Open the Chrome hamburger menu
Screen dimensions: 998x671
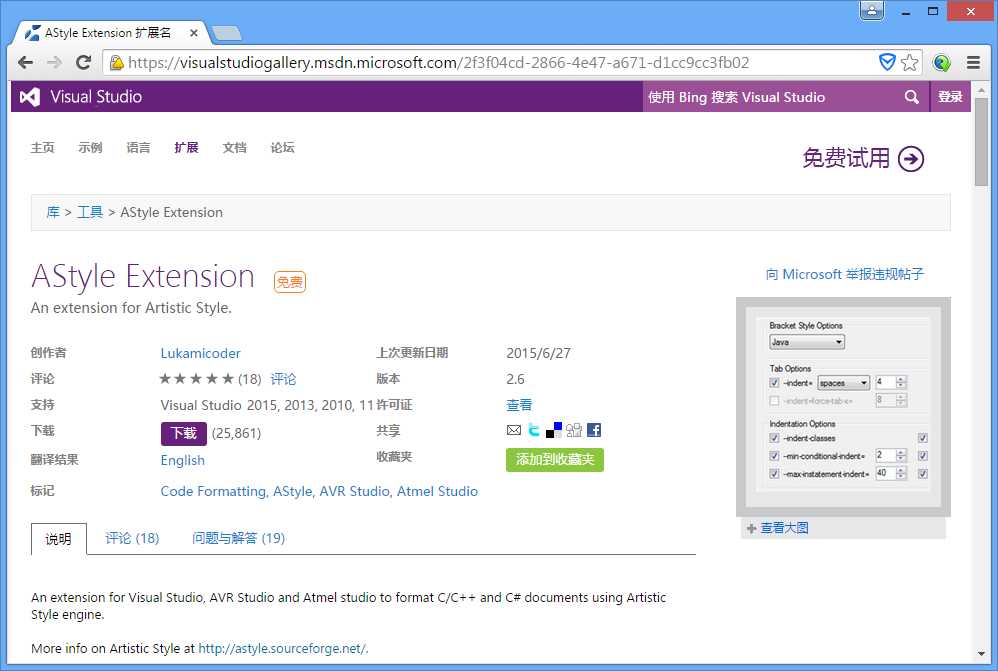coord(973,62)
